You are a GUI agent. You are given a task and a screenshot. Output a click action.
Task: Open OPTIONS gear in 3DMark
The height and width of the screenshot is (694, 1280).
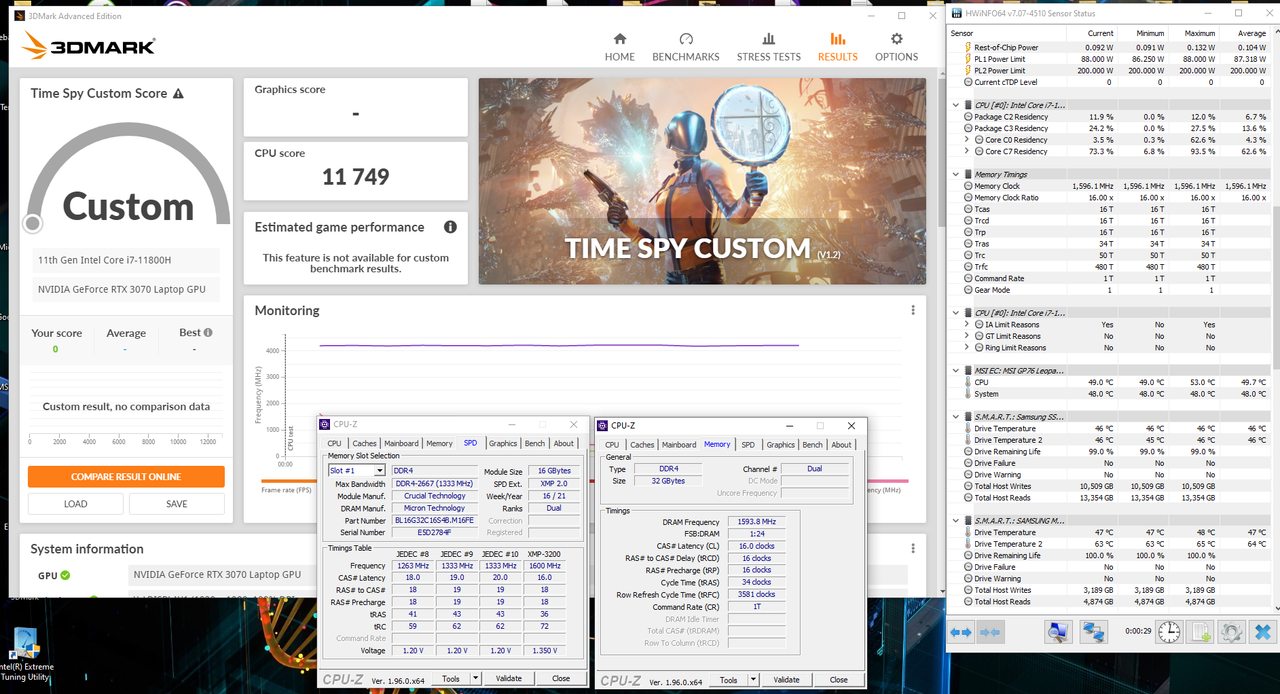point(896,47)
